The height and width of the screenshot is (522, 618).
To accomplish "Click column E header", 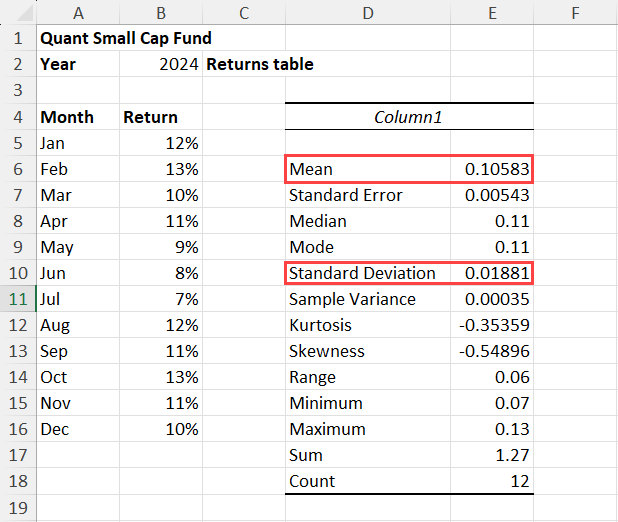I will pyautogui.click(x=492, y=13).
